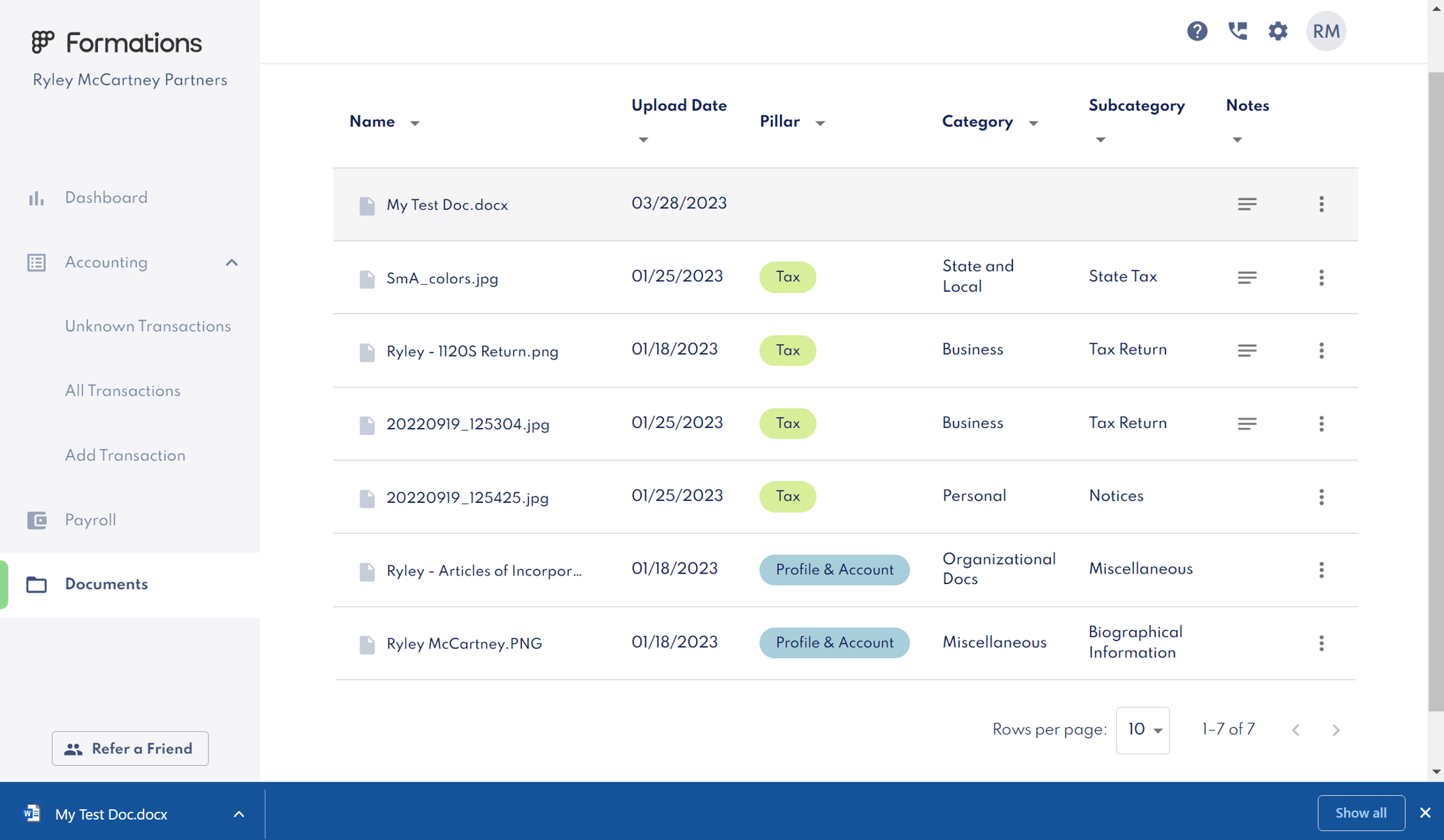Select Unknown Transactions in sidebar
Image resolution: width=1444 pixels, height=840 pixels.
(148, 327)
